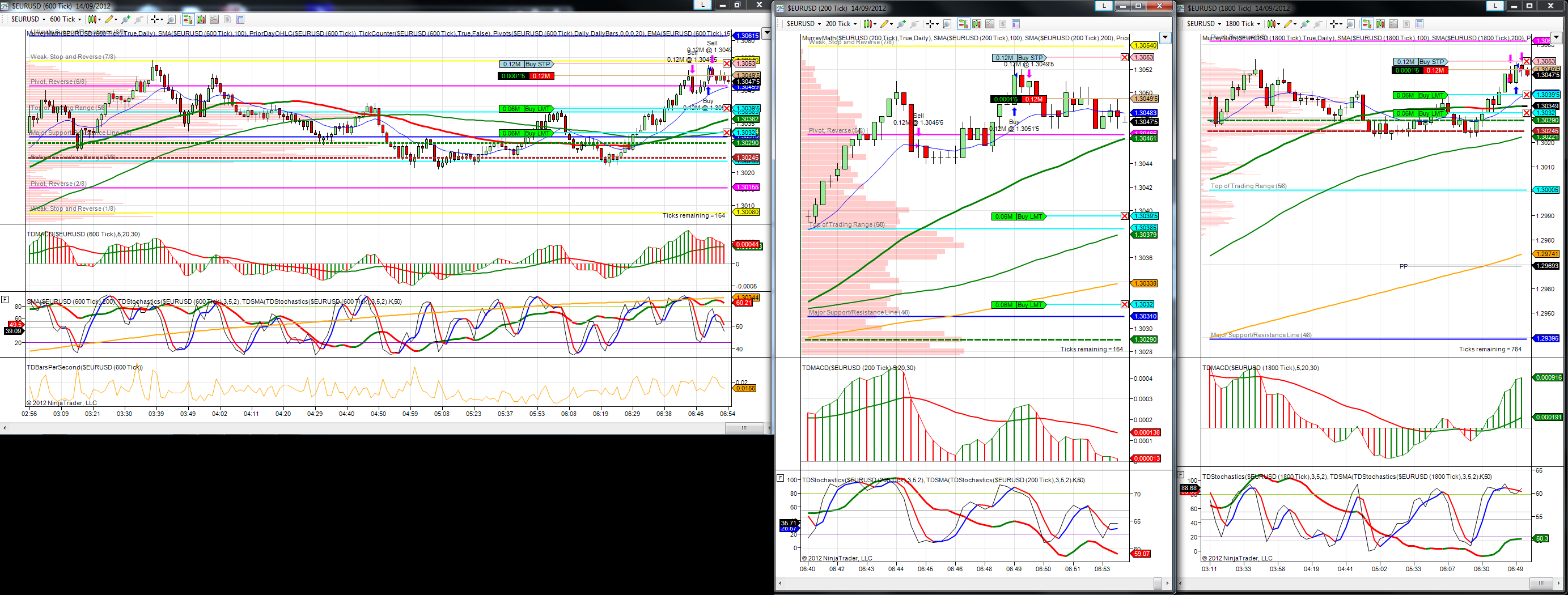Image resolution: width=1568 pixels, height=595 pixels.
Task: Toggle Chart Trader in 1800 Tick window
Action: [x=1367, y=24]
